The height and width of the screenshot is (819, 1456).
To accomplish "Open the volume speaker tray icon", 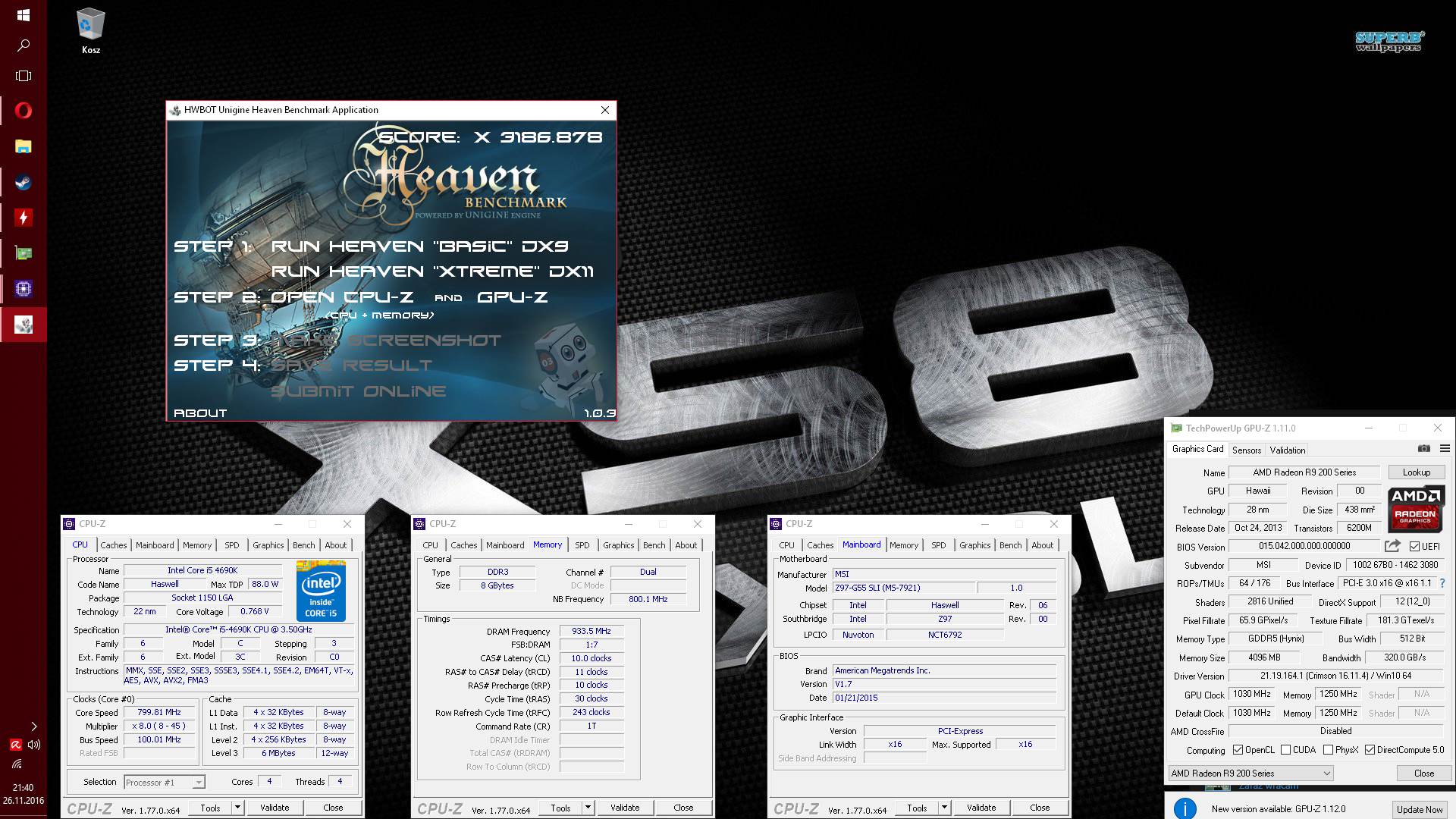I will [x=34, y=745].
